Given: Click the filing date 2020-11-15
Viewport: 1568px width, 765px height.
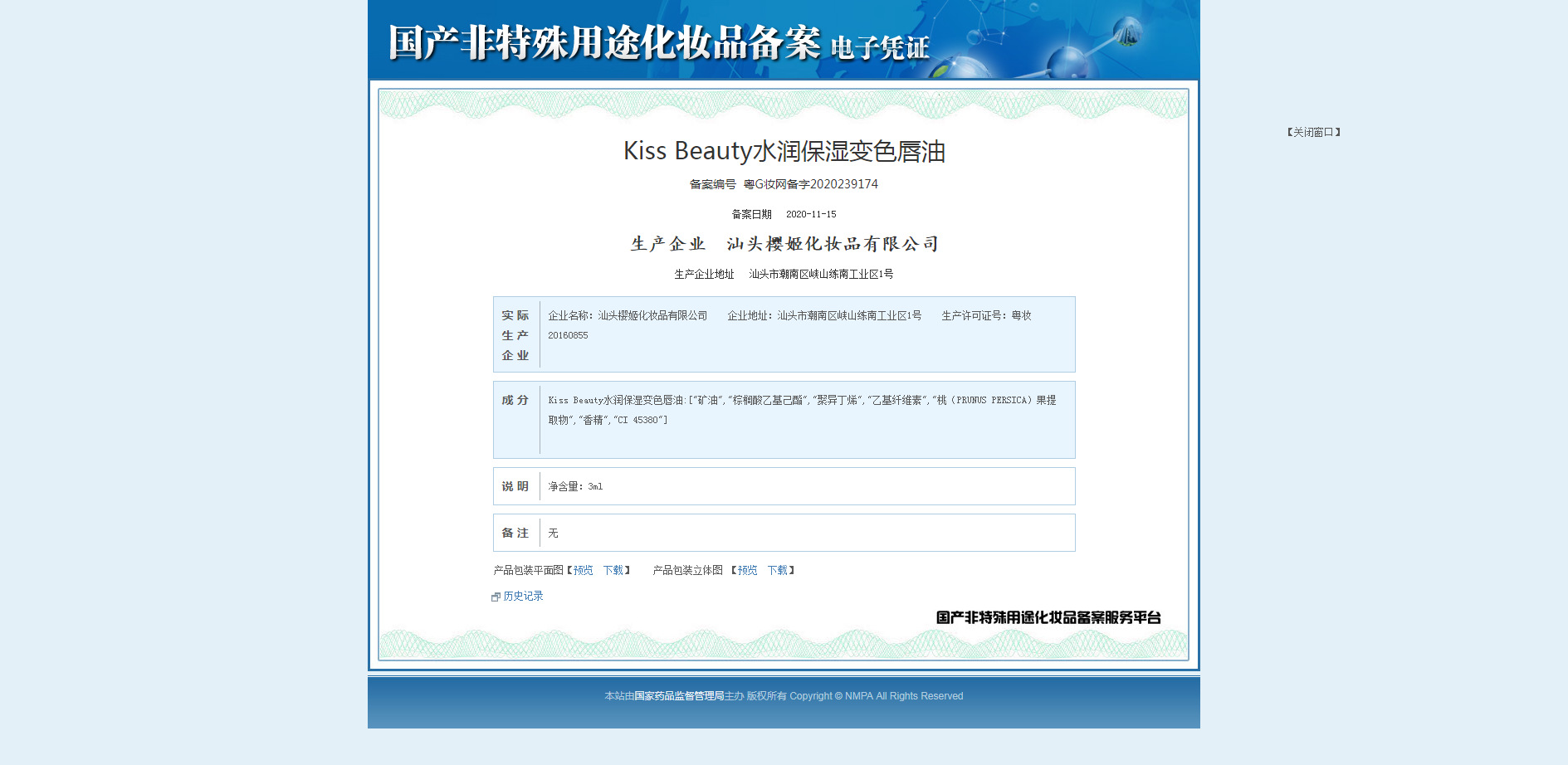Looking at the screenshot, I should click(x=811, y=214).
